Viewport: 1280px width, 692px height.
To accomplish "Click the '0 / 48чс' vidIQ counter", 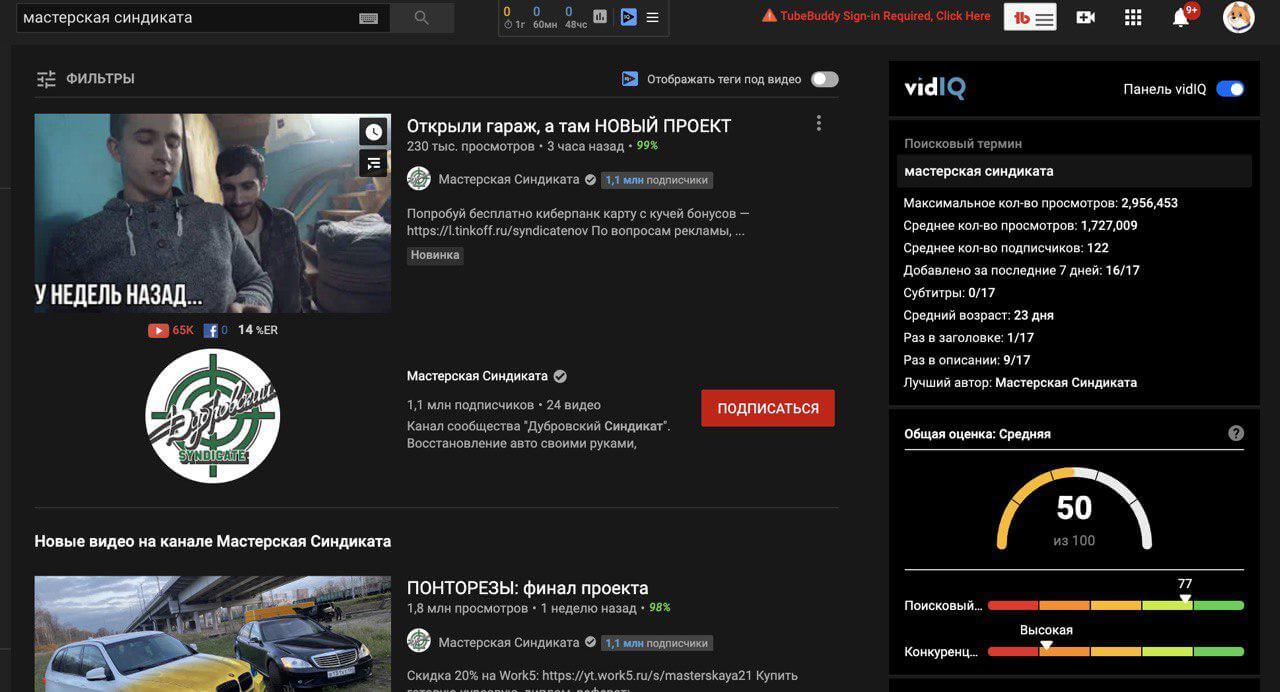I will (575, 17).
